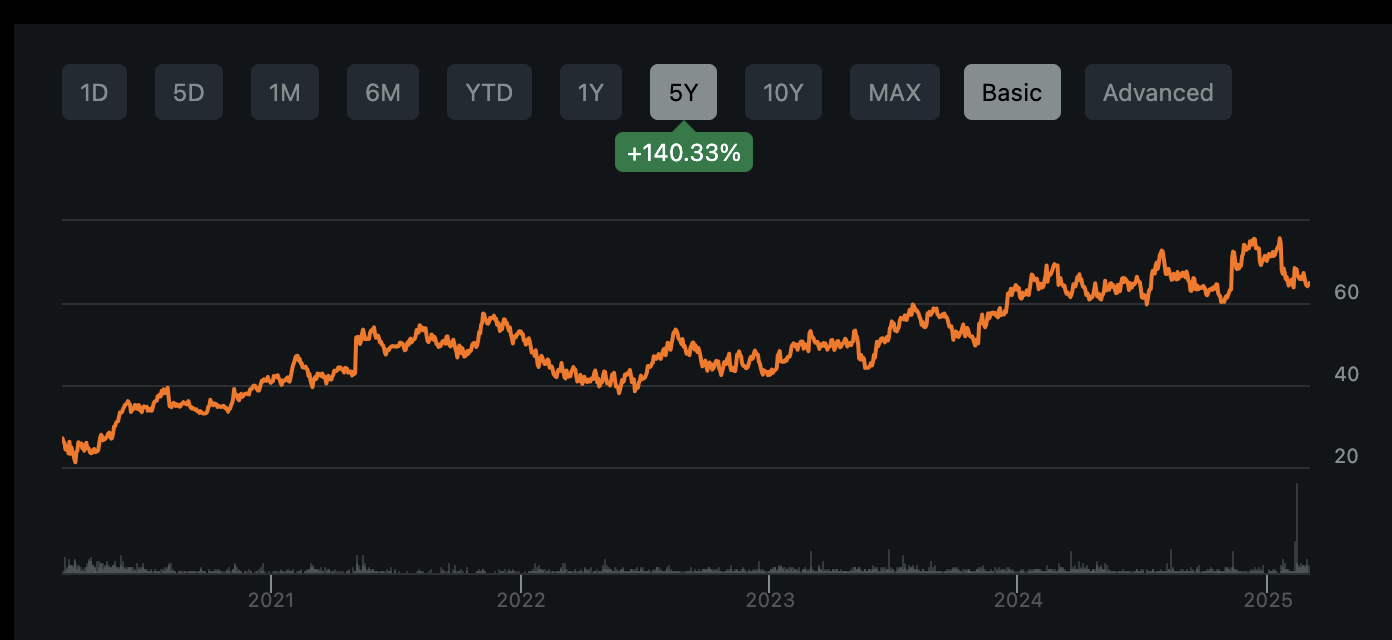Switch to the 10Y chart view

pos(783,91)
